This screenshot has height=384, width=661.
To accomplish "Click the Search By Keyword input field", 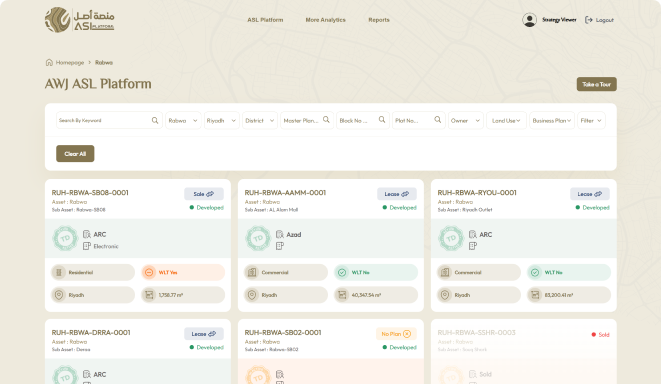I will coord(109,121).
